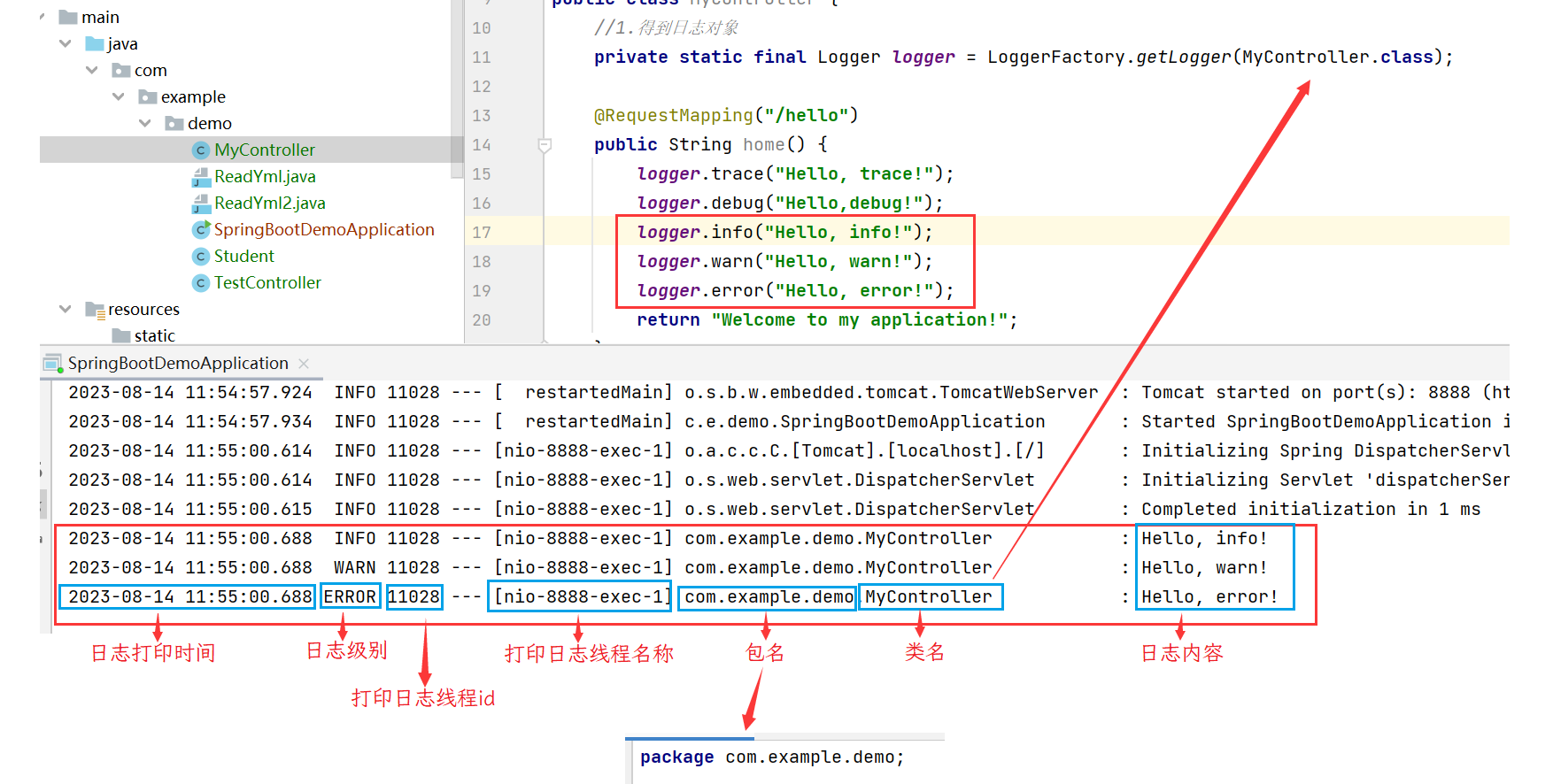Click the return "Welcome to my application!" line

[827, 319]
